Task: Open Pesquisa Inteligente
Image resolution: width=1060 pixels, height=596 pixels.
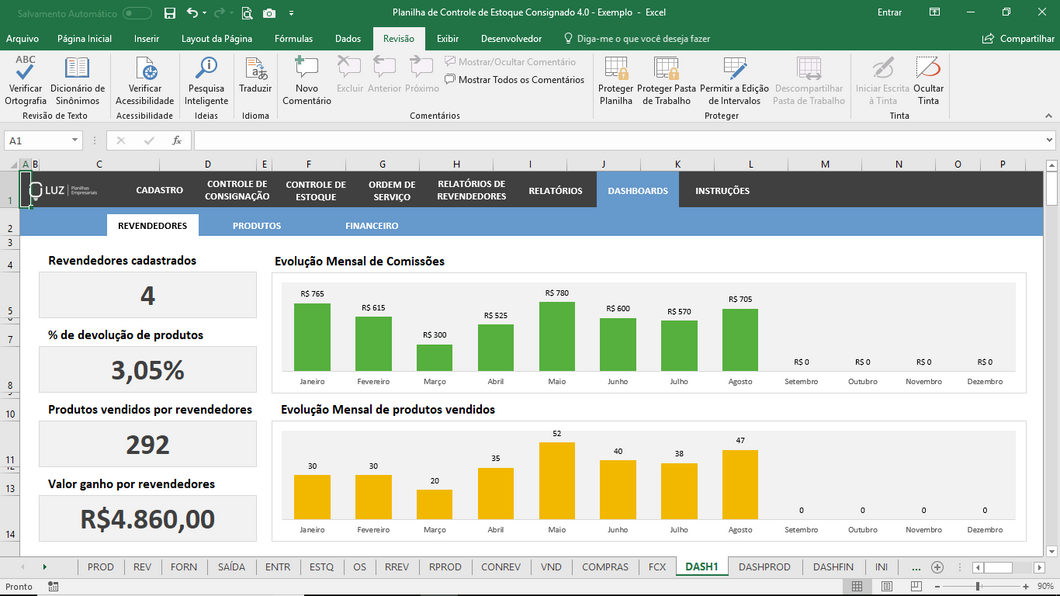Action: click(x=206, y=80)
